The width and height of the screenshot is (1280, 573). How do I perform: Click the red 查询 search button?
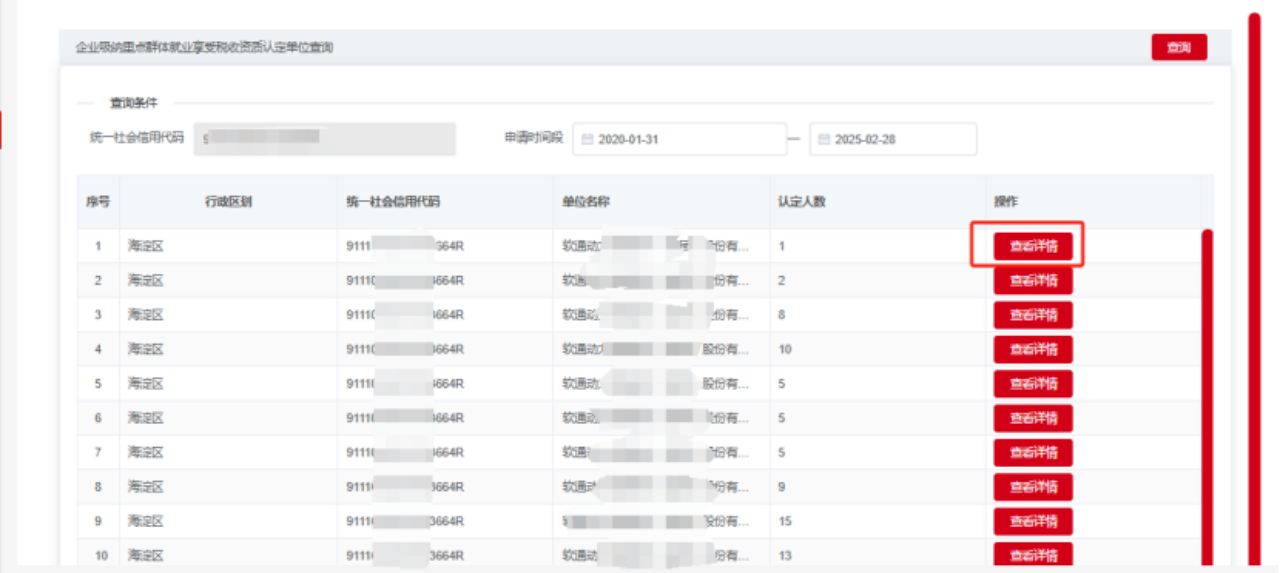click(1179, 47)
